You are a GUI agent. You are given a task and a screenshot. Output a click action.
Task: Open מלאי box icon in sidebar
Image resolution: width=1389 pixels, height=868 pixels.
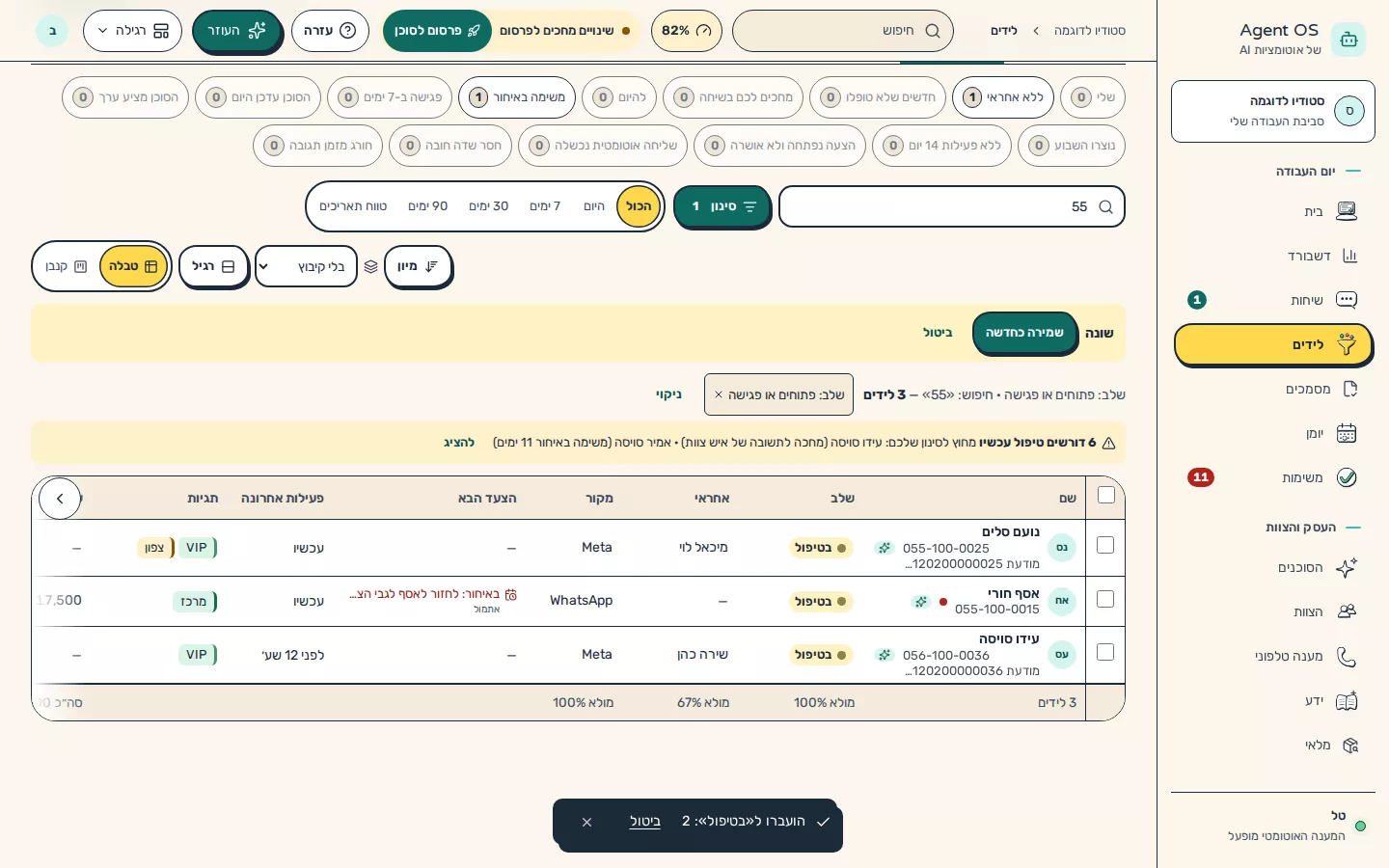1349,745
